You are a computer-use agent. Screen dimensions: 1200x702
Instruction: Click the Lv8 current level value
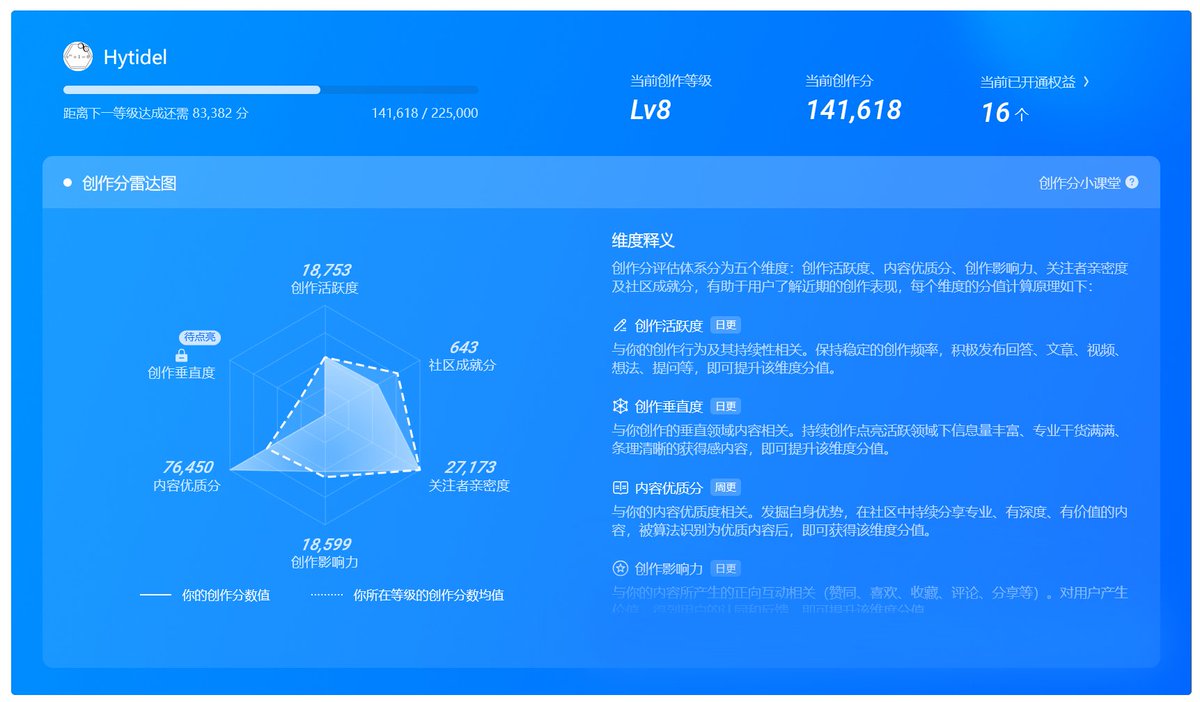[650, 110]
